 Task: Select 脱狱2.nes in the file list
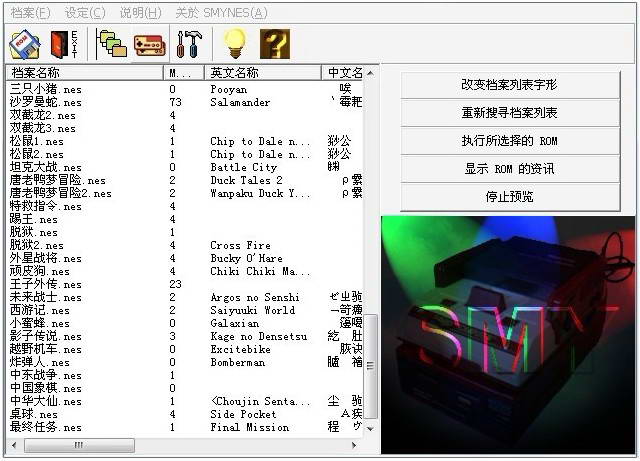click(37, 245)
